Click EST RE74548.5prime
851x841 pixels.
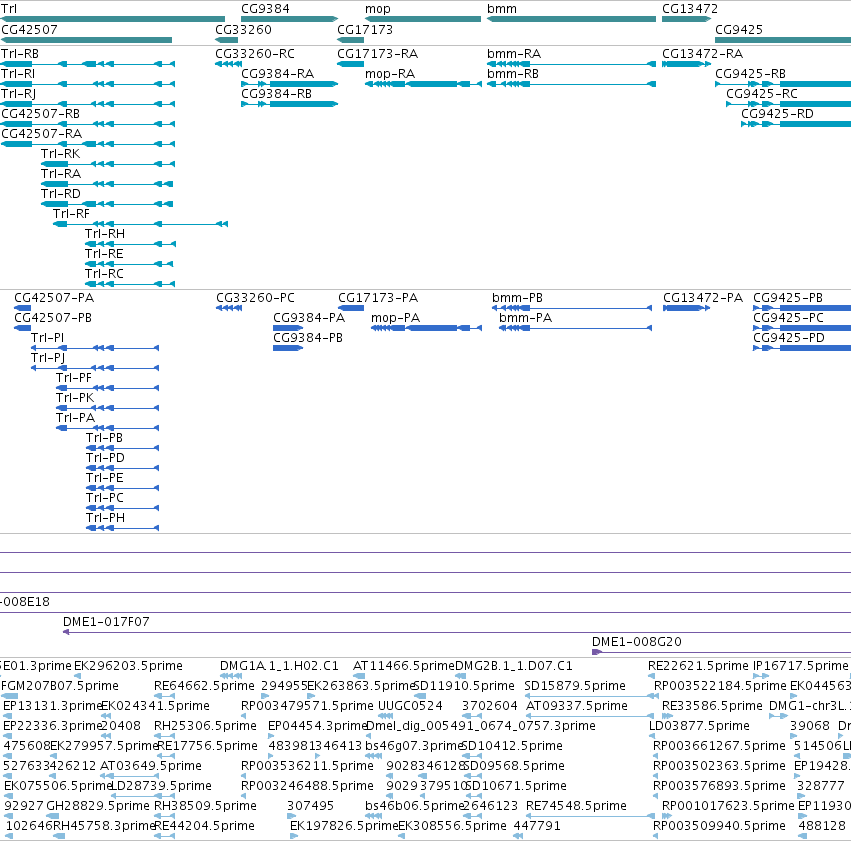pos(590,816)
